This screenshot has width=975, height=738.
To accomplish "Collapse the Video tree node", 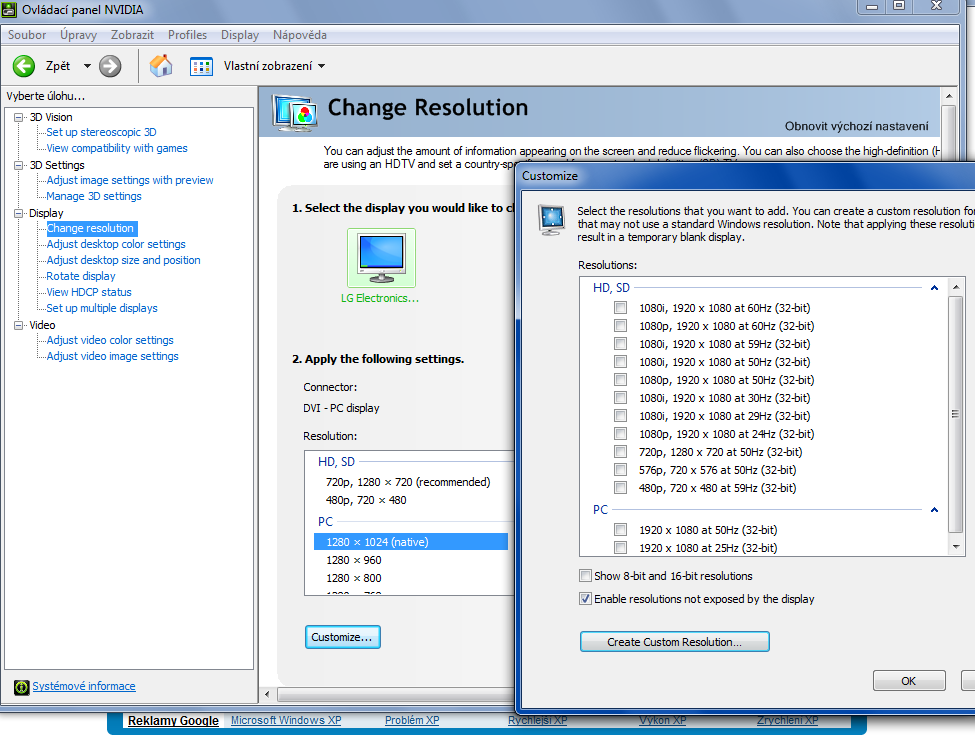I will [19, 325].
